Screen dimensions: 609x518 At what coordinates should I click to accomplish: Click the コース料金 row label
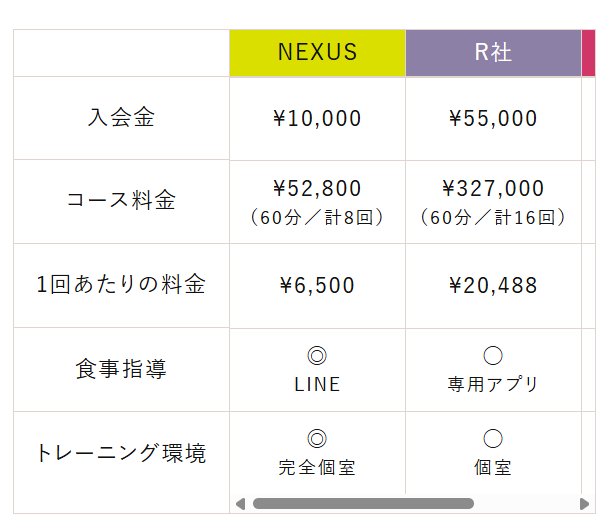coord(121,202)
